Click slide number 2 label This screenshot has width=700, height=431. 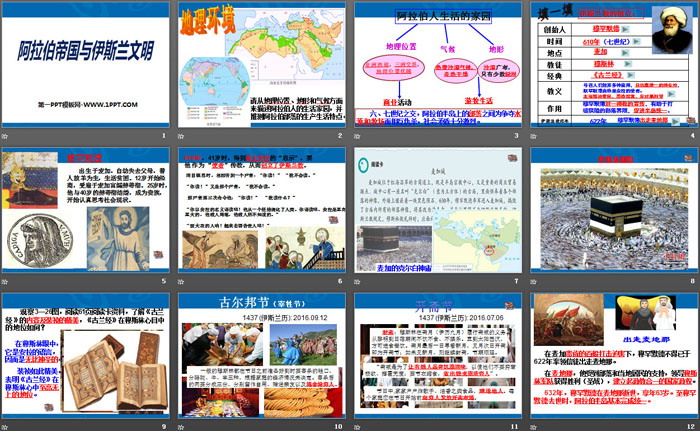click(340, 135)
